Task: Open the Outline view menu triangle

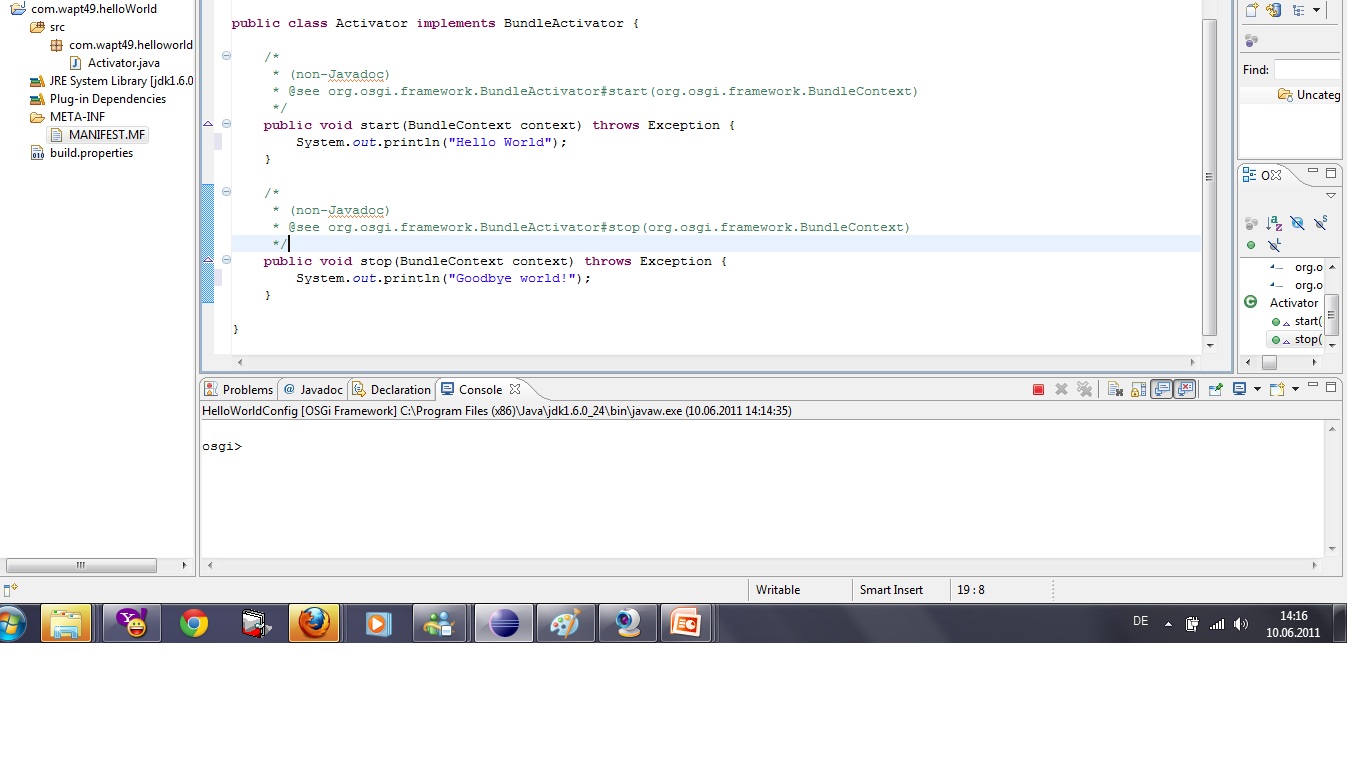Action: [x=1330, y=196]
